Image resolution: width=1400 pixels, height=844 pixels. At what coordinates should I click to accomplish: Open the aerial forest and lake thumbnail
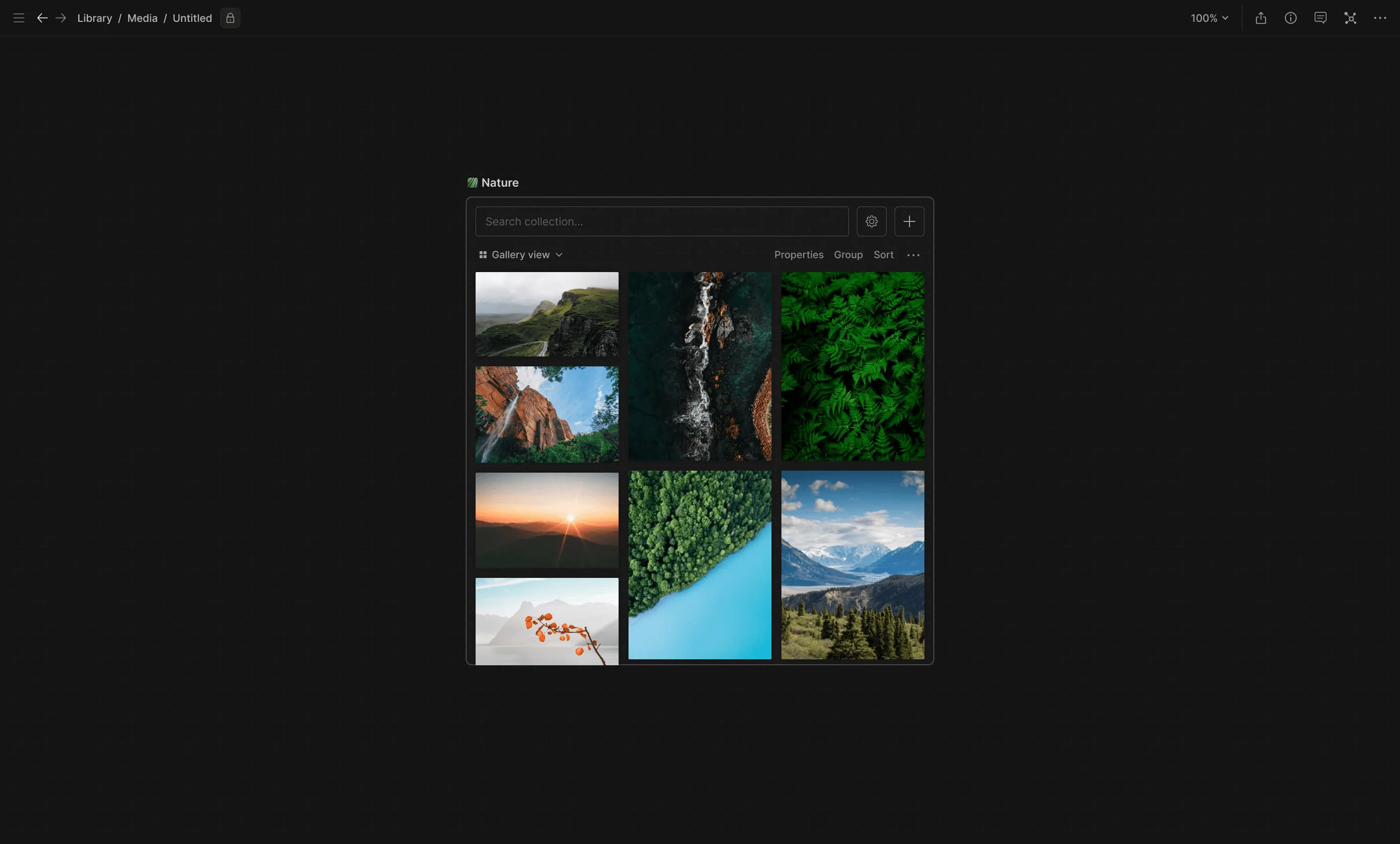tap(700, 565)
